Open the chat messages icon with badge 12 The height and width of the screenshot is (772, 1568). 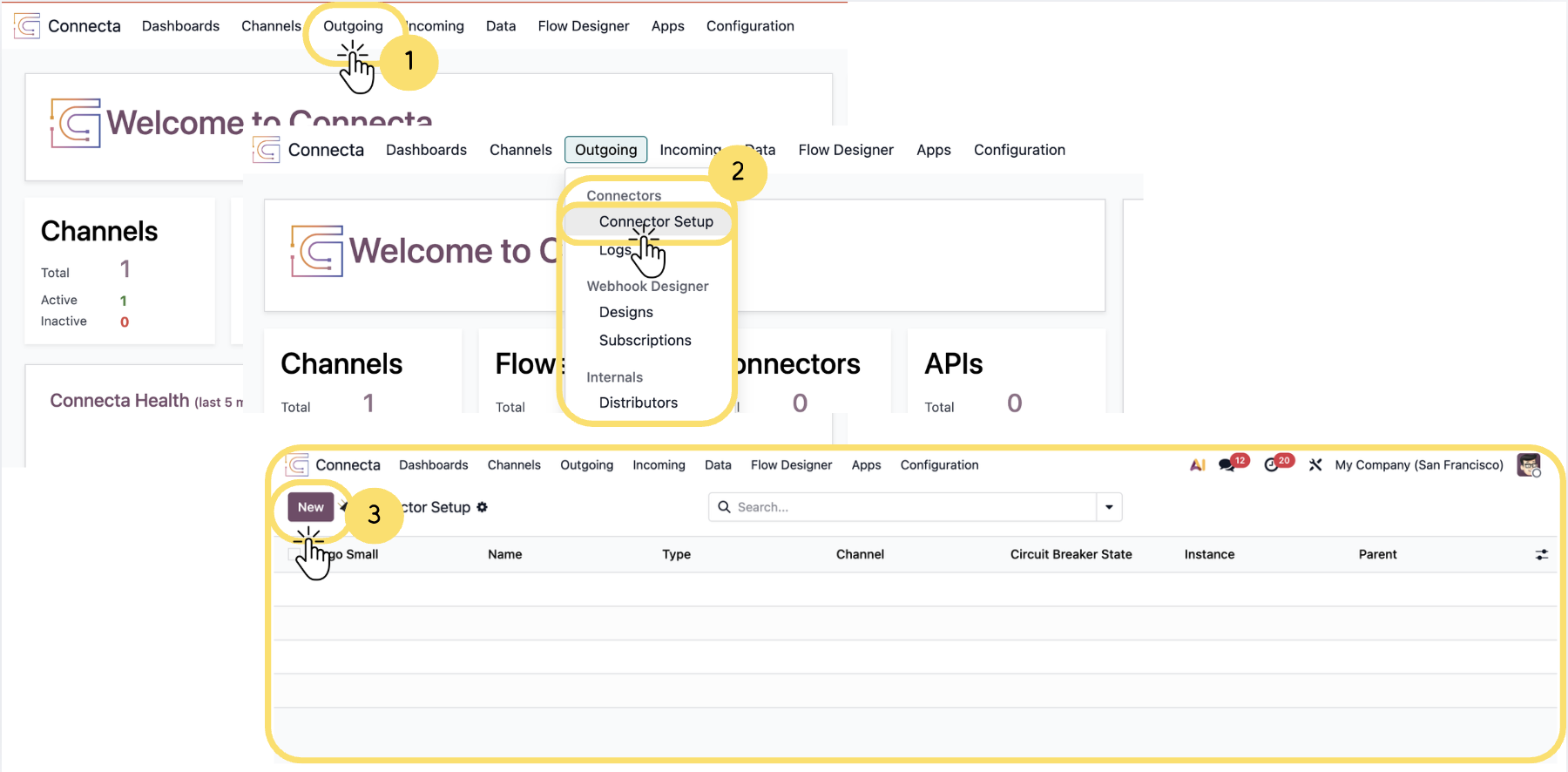[1227, 465]
